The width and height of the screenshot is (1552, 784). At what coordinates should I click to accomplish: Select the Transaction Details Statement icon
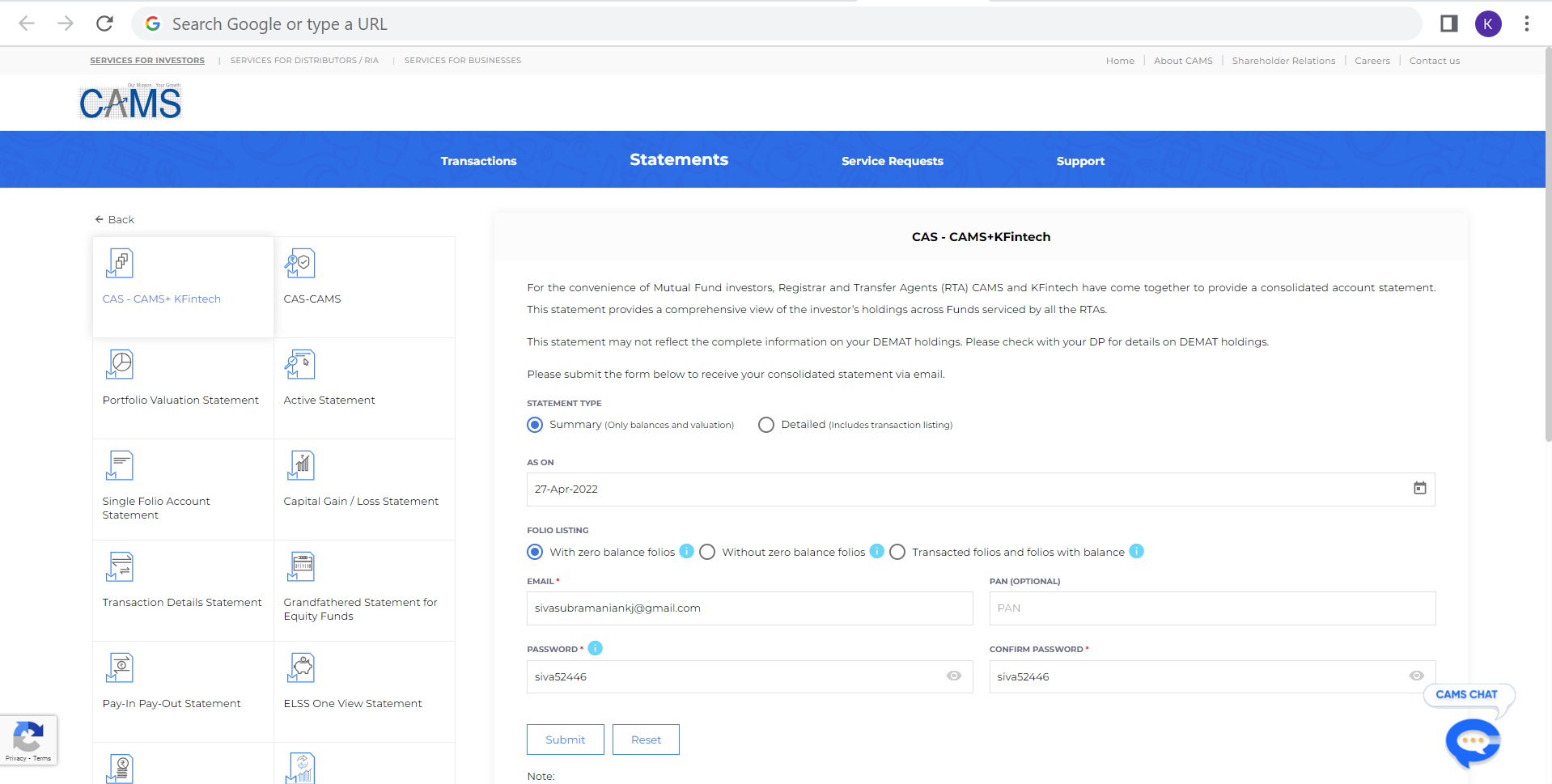(120, 566)
